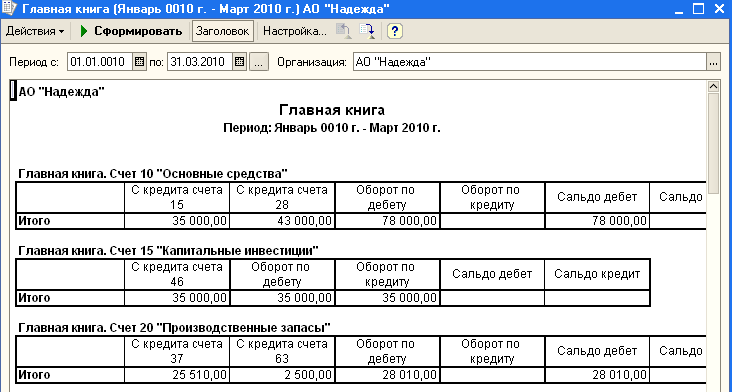Select header С кредита счета 46

pyautogui.click(x=177, y=274)
